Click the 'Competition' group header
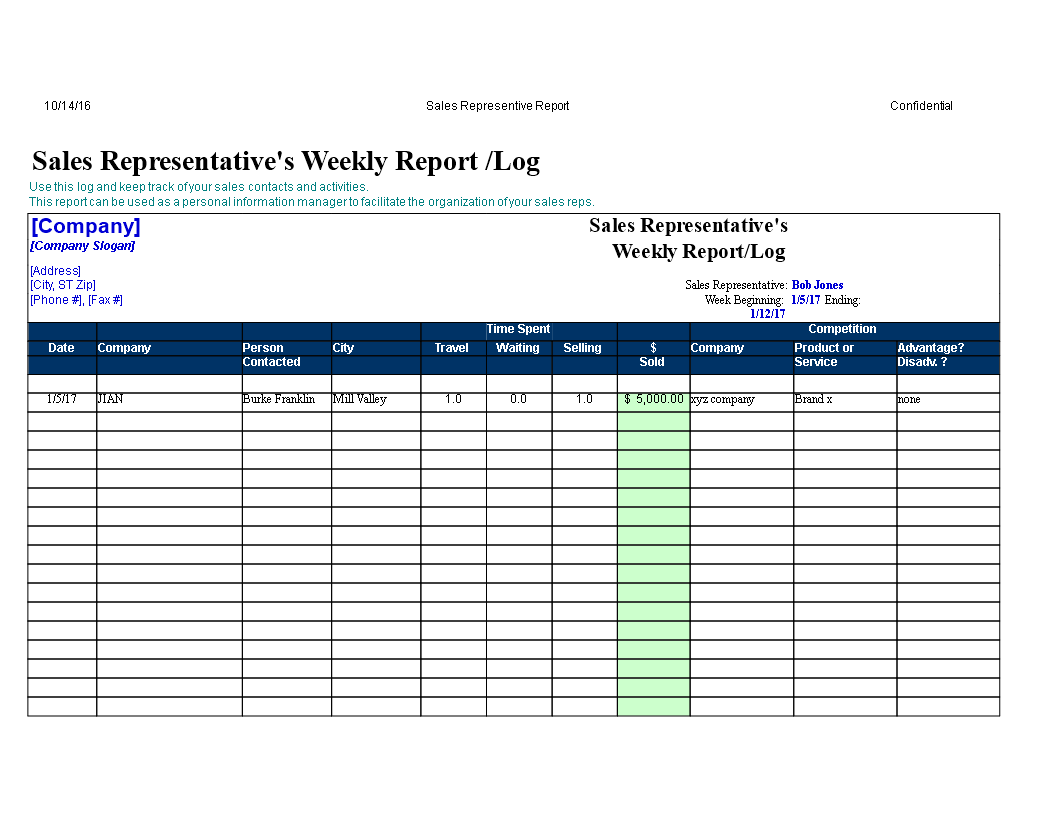This screenshot has width=1056, height=816. (843, 329)
